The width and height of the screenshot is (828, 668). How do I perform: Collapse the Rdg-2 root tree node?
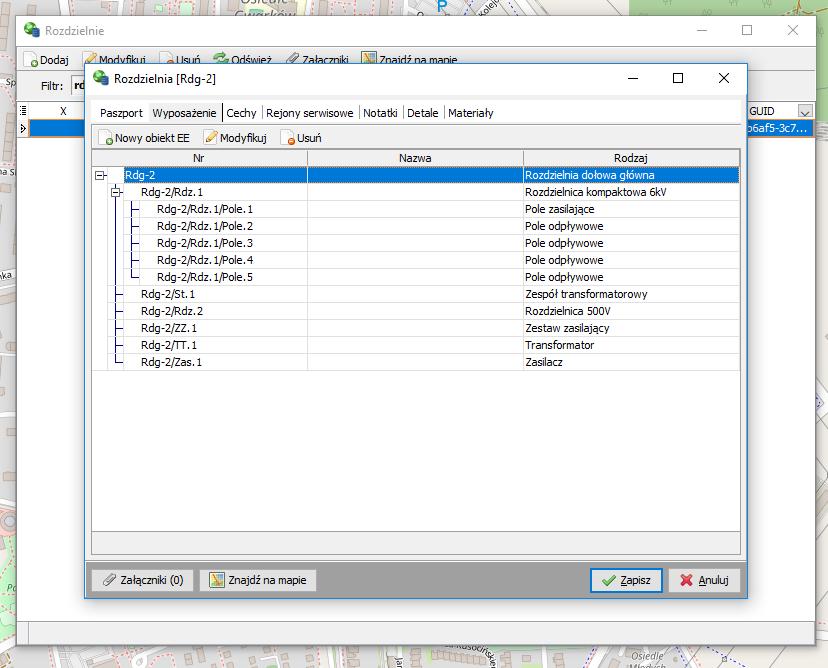100,175
